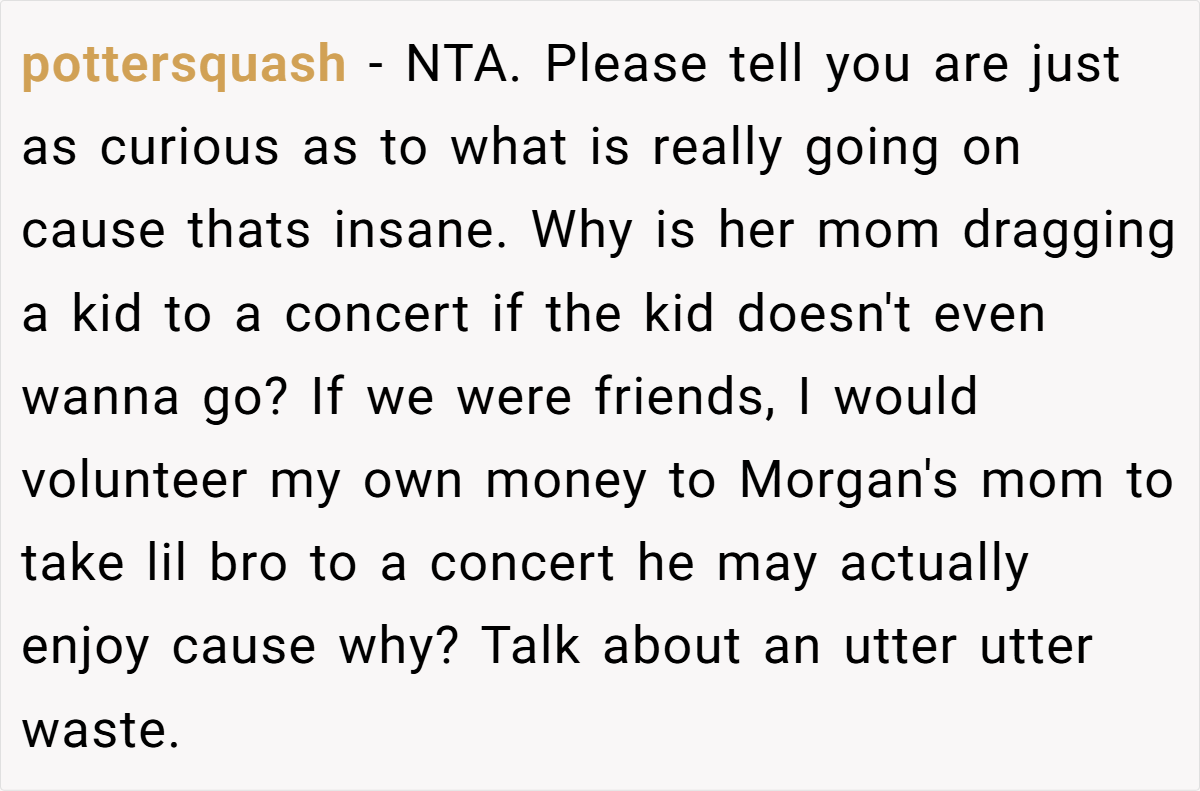Click the final word 'waste.'

(x=101, y=731)
